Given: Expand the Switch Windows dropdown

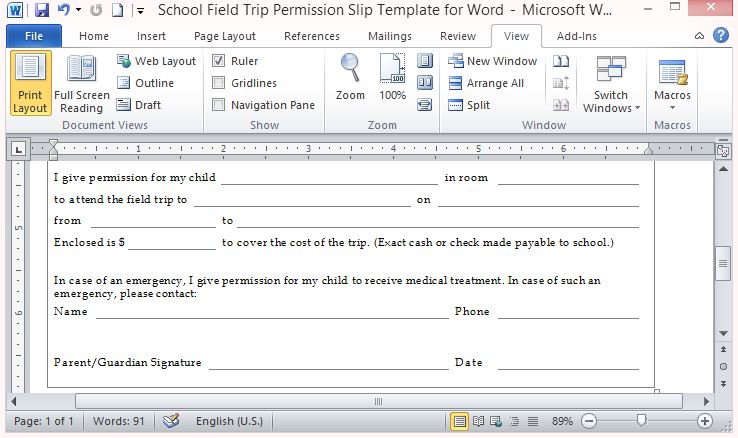Looking at the screenshot, I should tap(610, 85).
